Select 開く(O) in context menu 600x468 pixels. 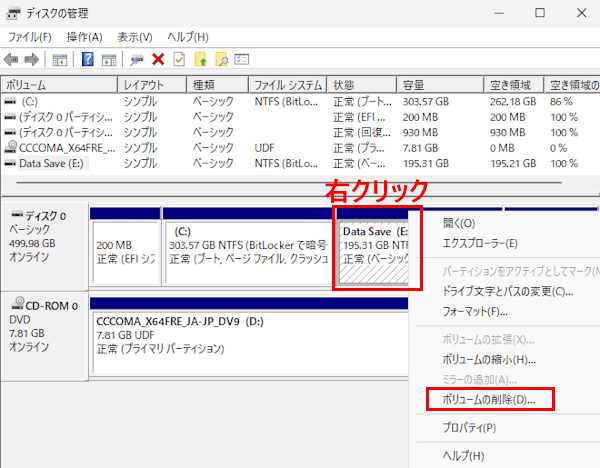click(459, 223)
